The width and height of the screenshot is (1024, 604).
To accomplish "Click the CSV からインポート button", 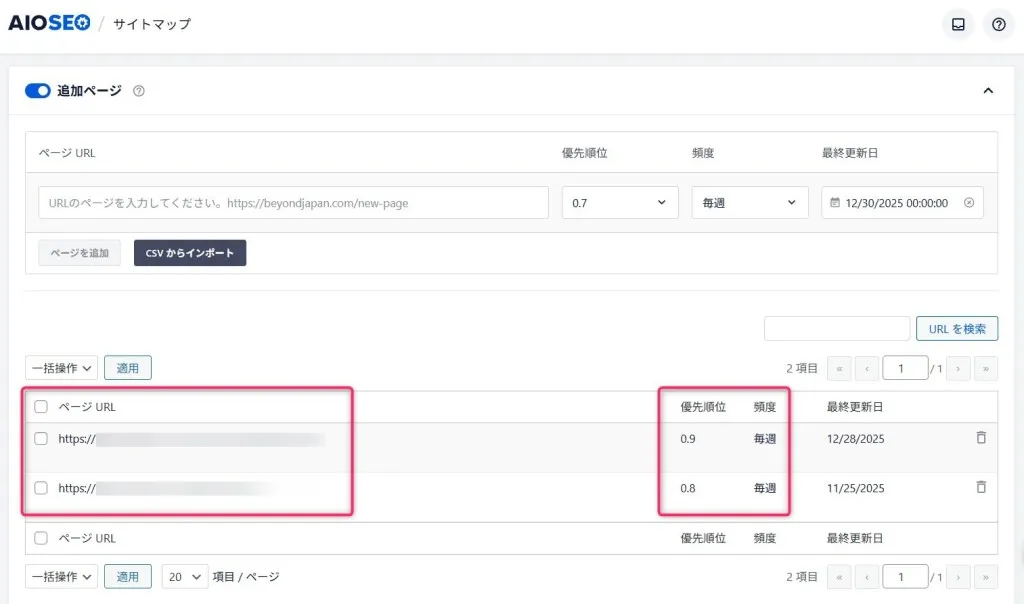I will [x=190, y=253].
